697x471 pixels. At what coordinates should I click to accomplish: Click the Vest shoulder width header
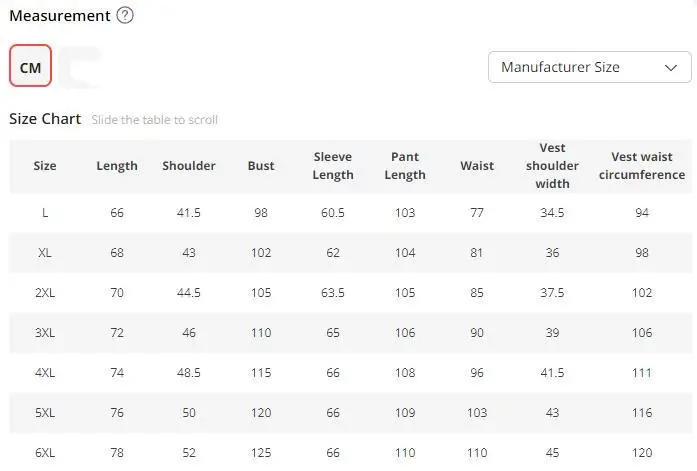pyautogui.click(x=552, y=166)
